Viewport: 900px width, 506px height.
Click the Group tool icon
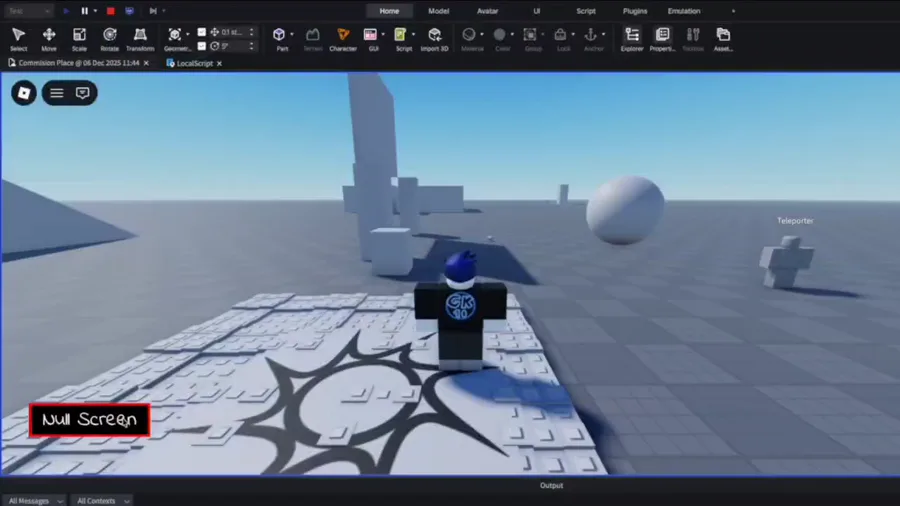[x=530, y=34]
